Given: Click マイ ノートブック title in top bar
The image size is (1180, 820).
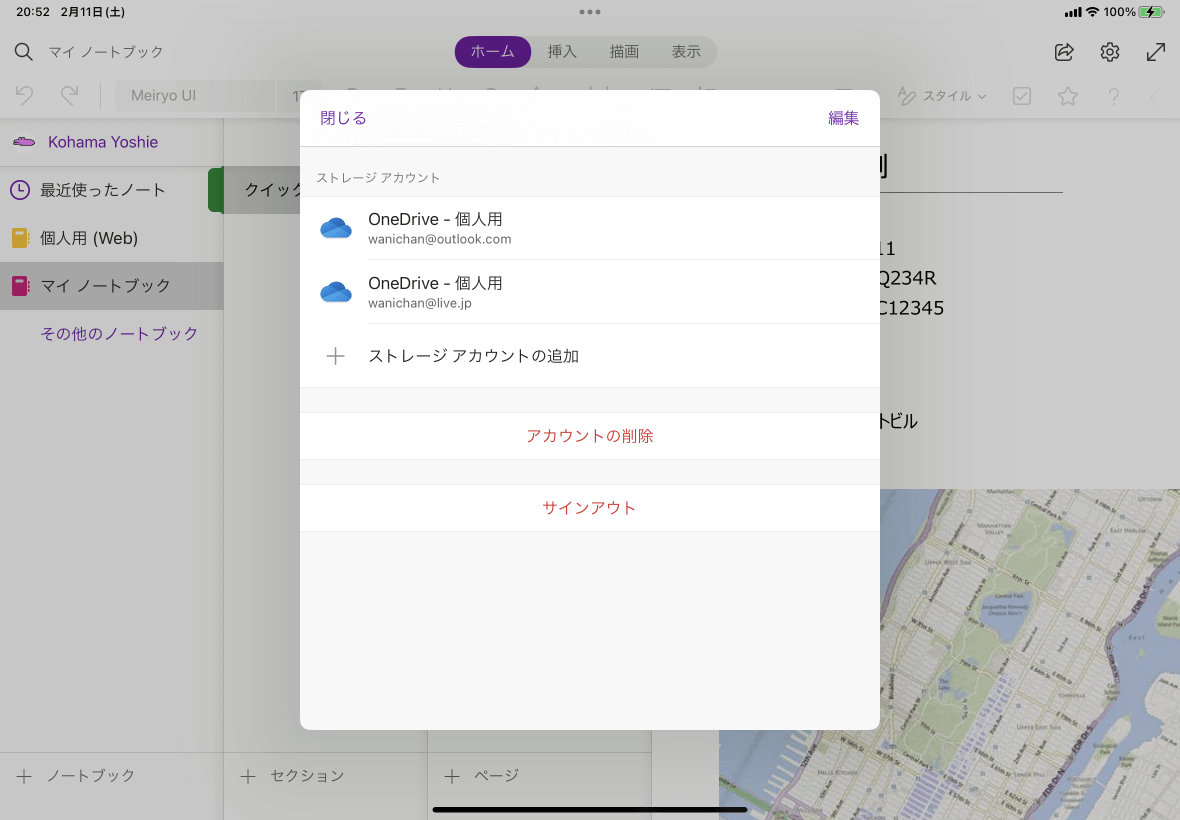Looking at the screenshot, I should click(106, 52).
